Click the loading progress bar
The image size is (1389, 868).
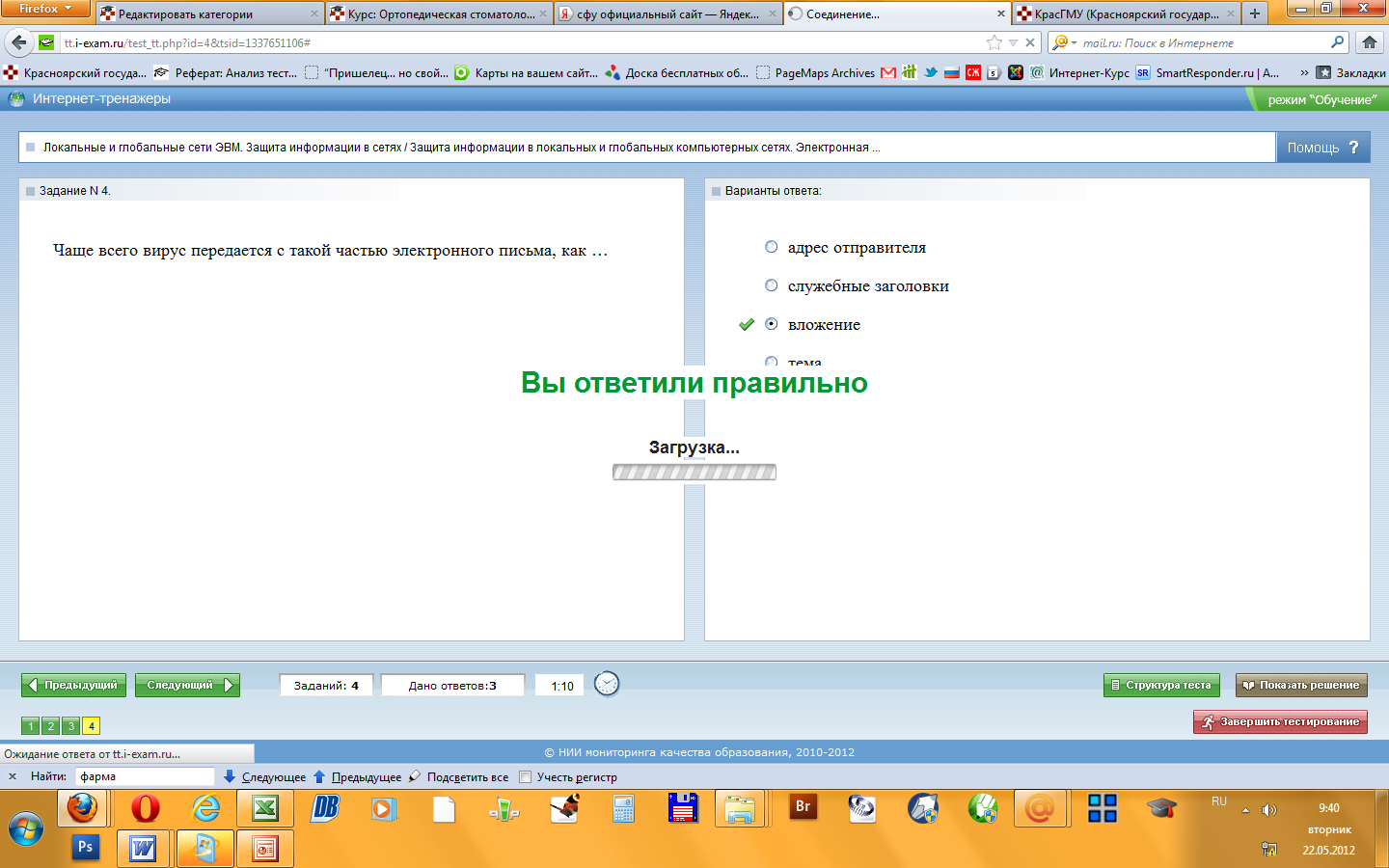click(x=694, y=473)
